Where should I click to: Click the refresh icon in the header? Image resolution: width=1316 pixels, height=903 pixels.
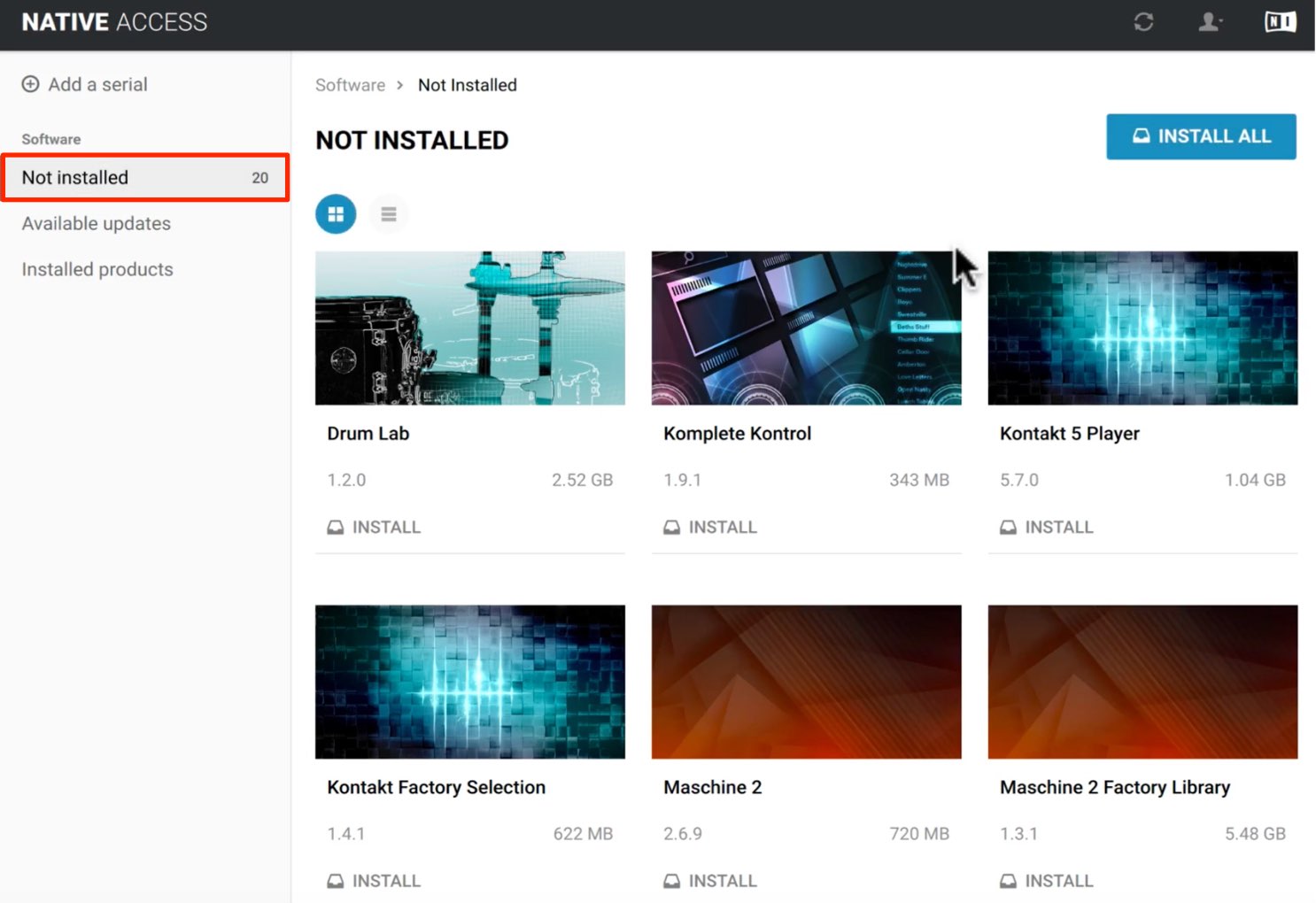(x=1143, y=22)
